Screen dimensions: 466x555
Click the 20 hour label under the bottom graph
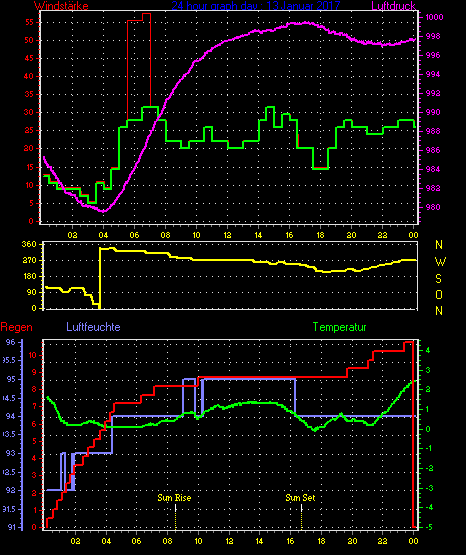click(x=352, y=541)
